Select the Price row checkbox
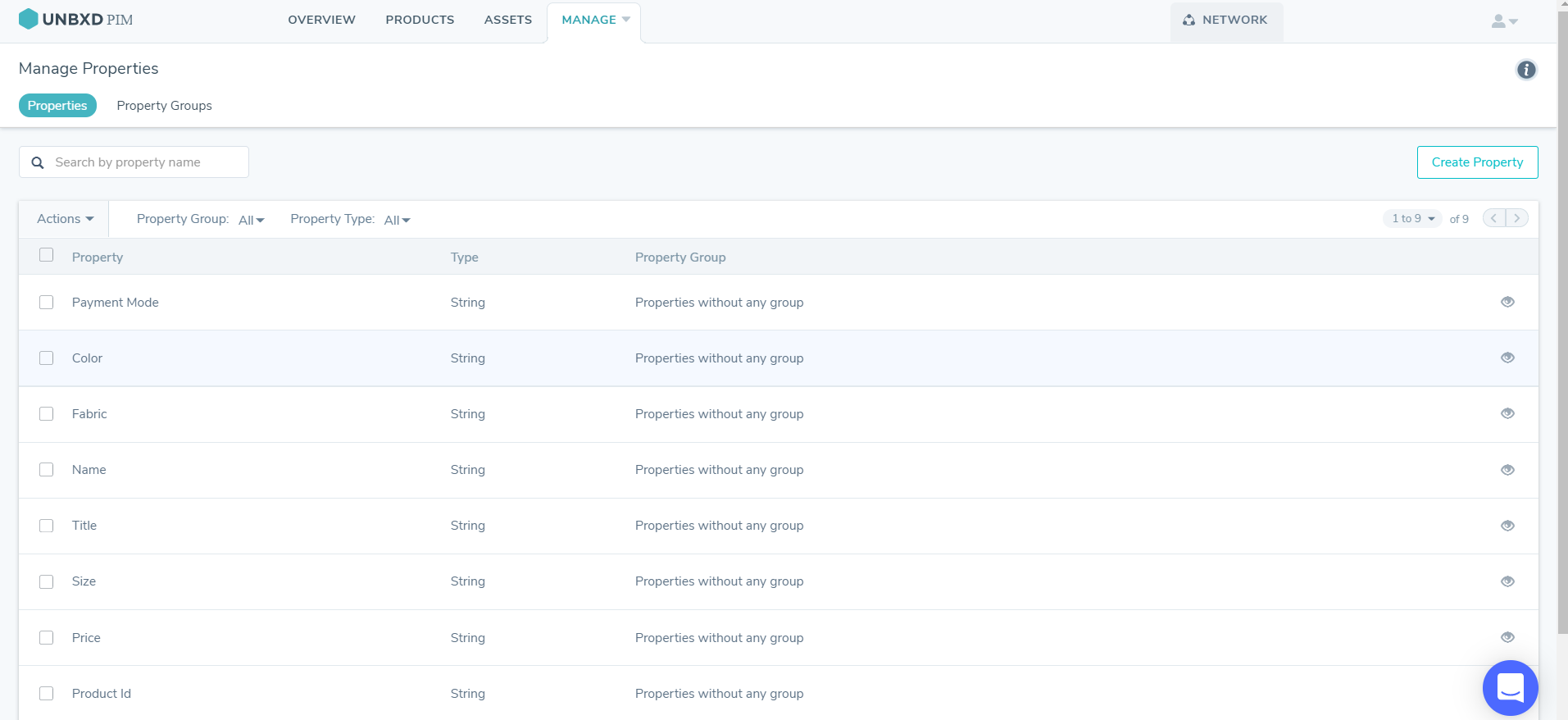1568x720 pixels. point(47,638)
